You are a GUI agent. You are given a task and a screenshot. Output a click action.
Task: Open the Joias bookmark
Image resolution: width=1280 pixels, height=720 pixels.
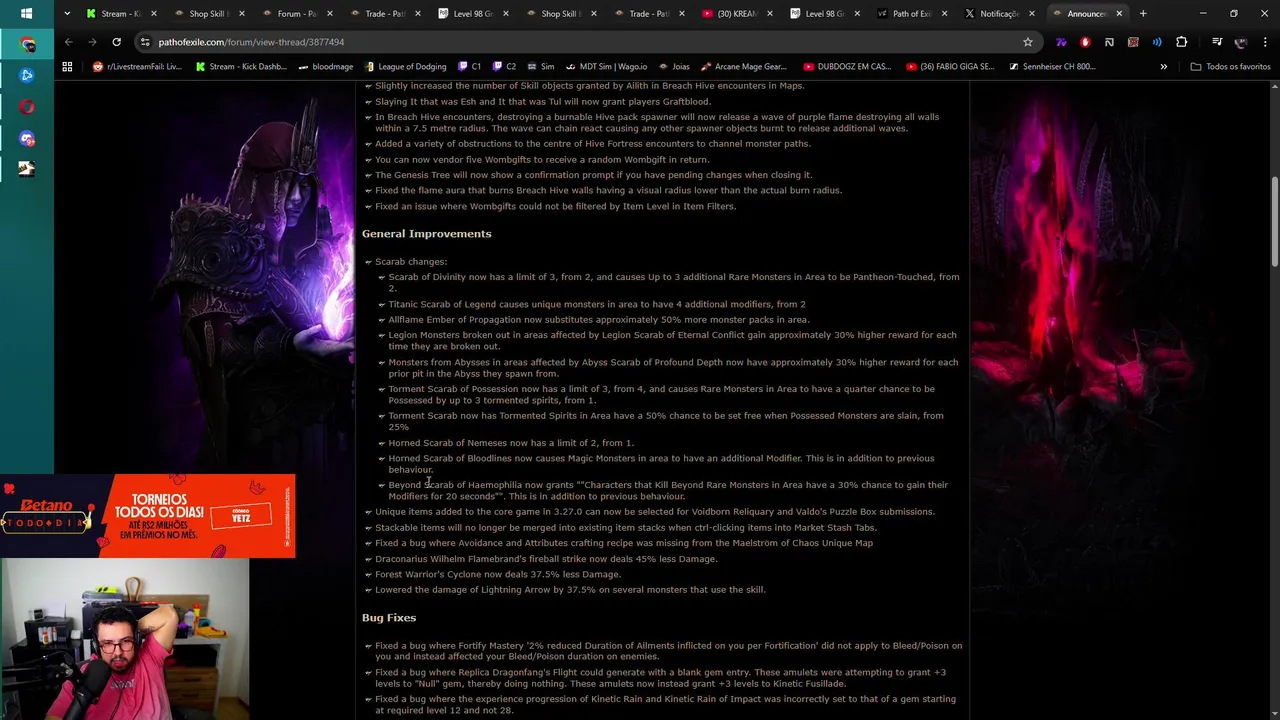pos(674,66)
